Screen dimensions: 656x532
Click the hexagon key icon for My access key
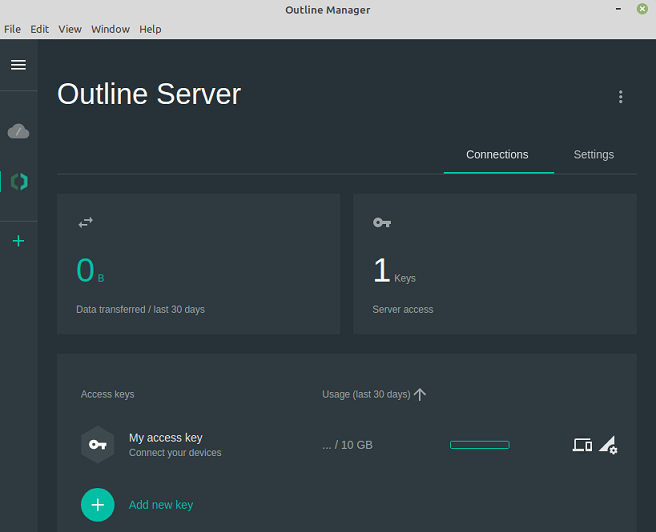pos(97,445)
